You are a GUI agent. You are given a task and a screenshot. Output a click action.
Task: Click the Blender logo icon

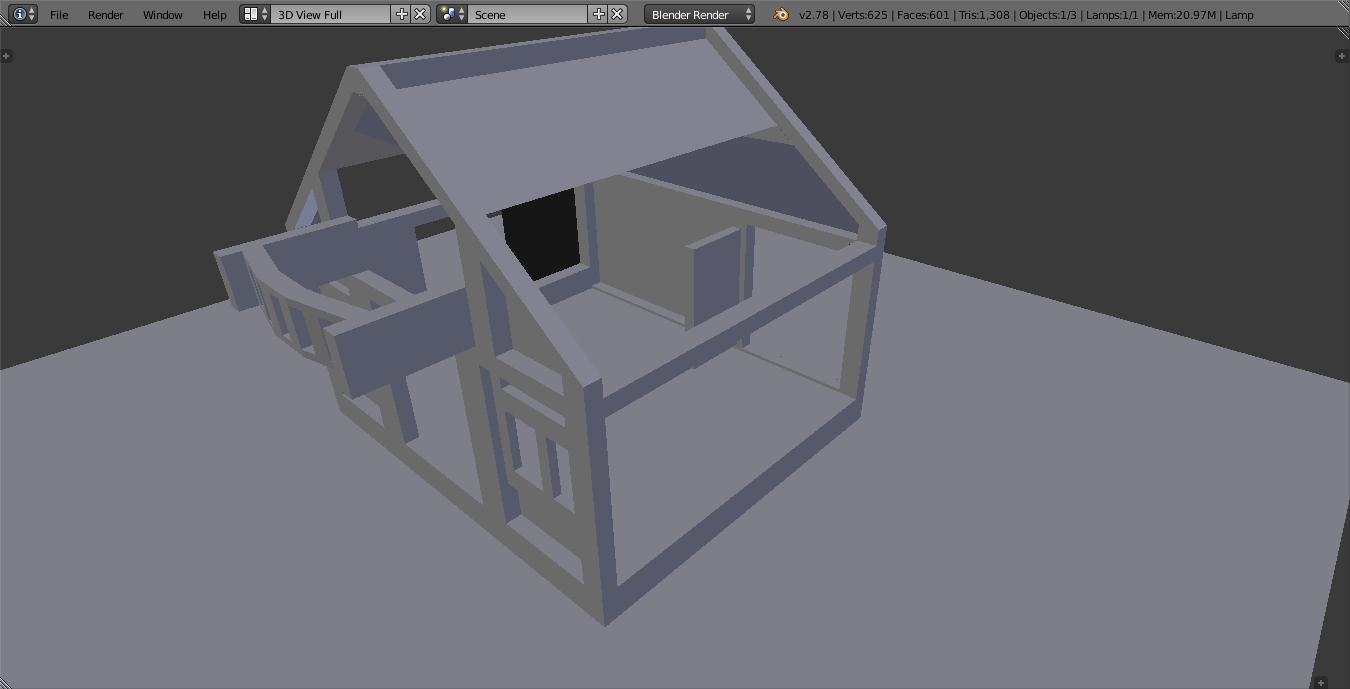[x=781, y=14]
